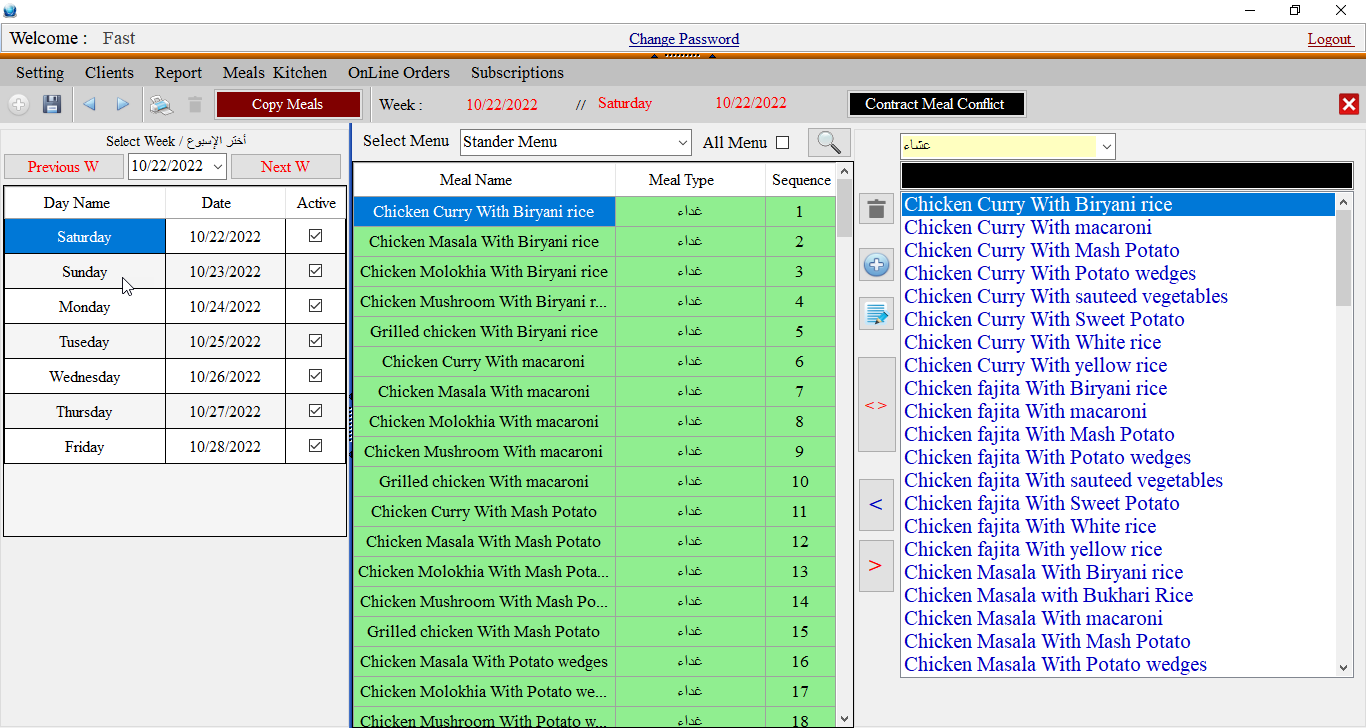Open the Subscriptions menu
Viewport: 1366px width, 728px height.
coord(517,73)
